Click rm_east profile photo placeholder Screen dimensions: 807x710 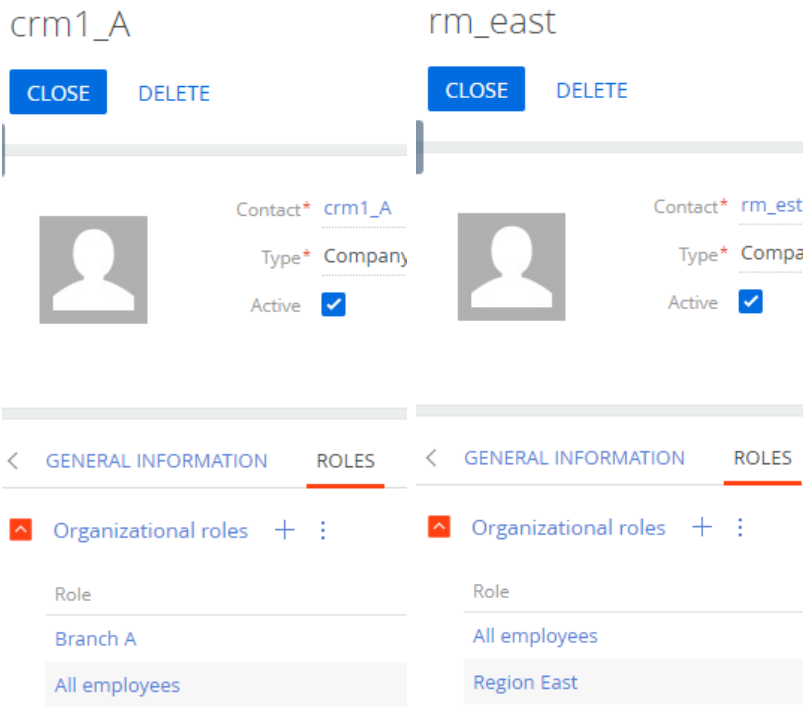511,267
